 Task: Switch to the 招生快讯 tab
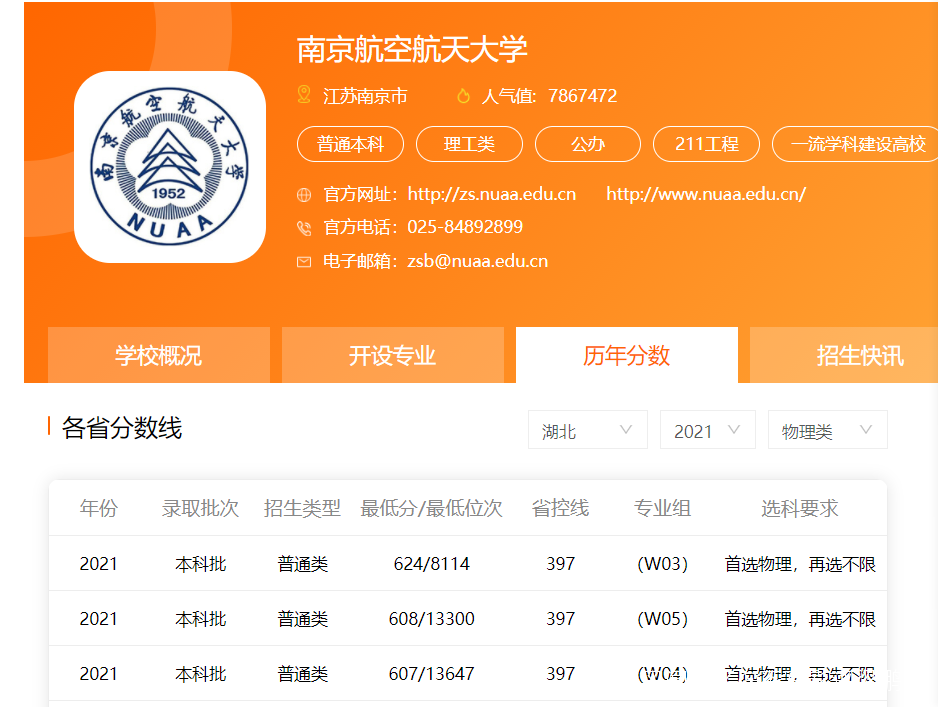tap(843, 355)
